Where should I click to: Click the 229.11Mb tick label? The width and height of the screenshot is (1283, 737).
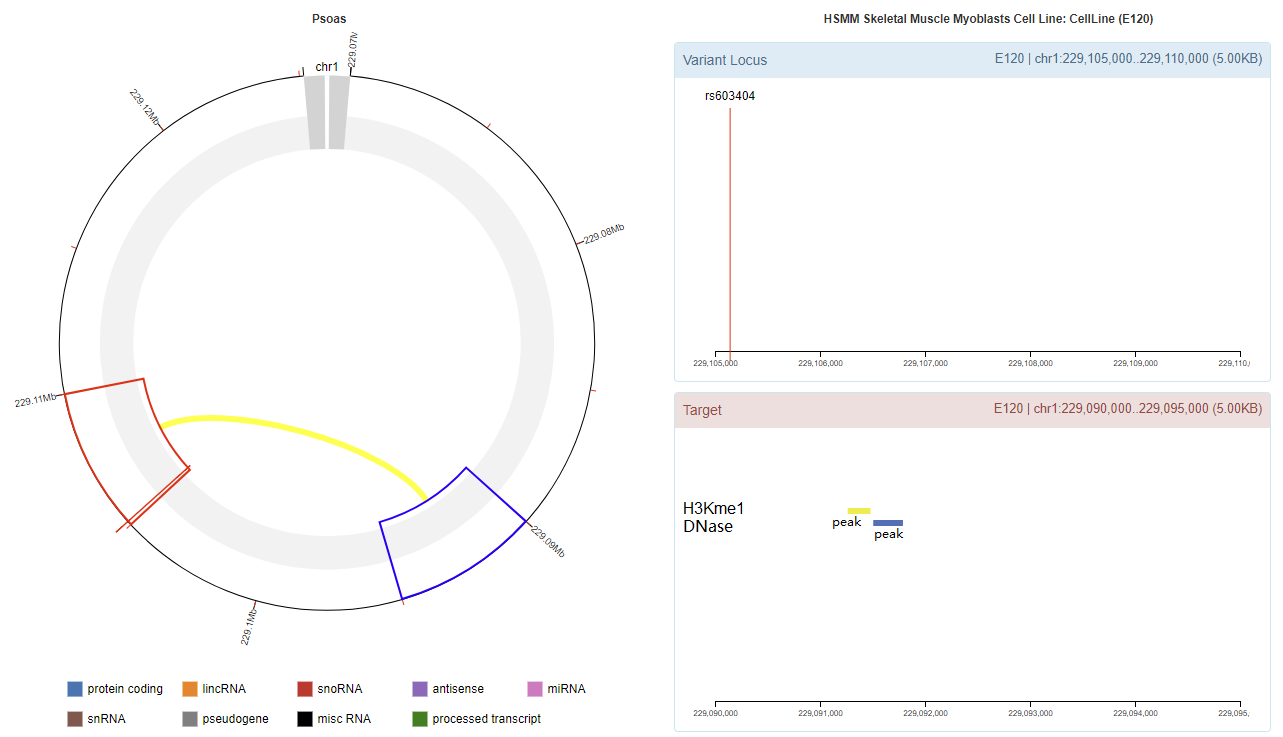point(36,401)
